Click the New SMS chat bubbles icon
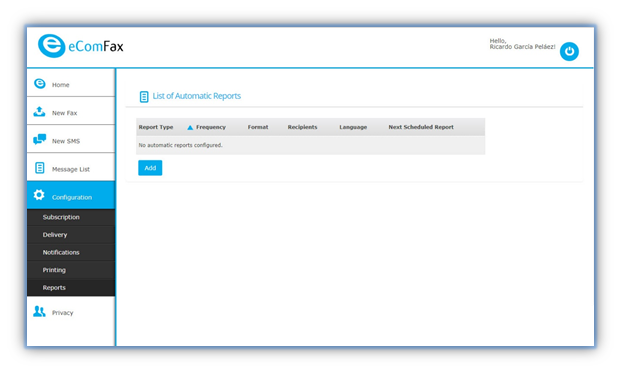 click(x=39, y=139)
